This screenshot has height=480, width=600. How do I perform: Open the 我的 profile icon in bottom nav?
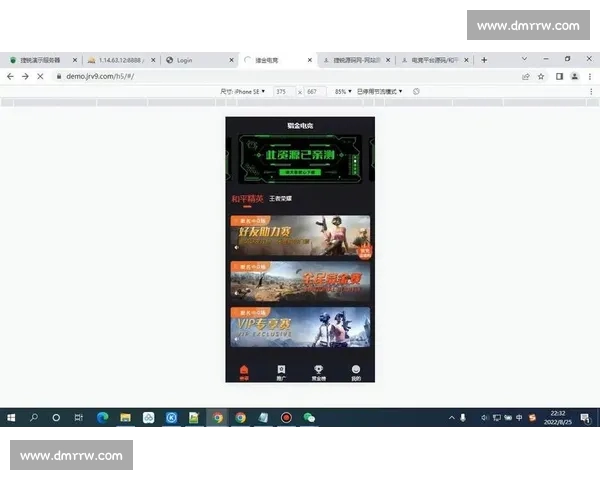pos(355,371)
